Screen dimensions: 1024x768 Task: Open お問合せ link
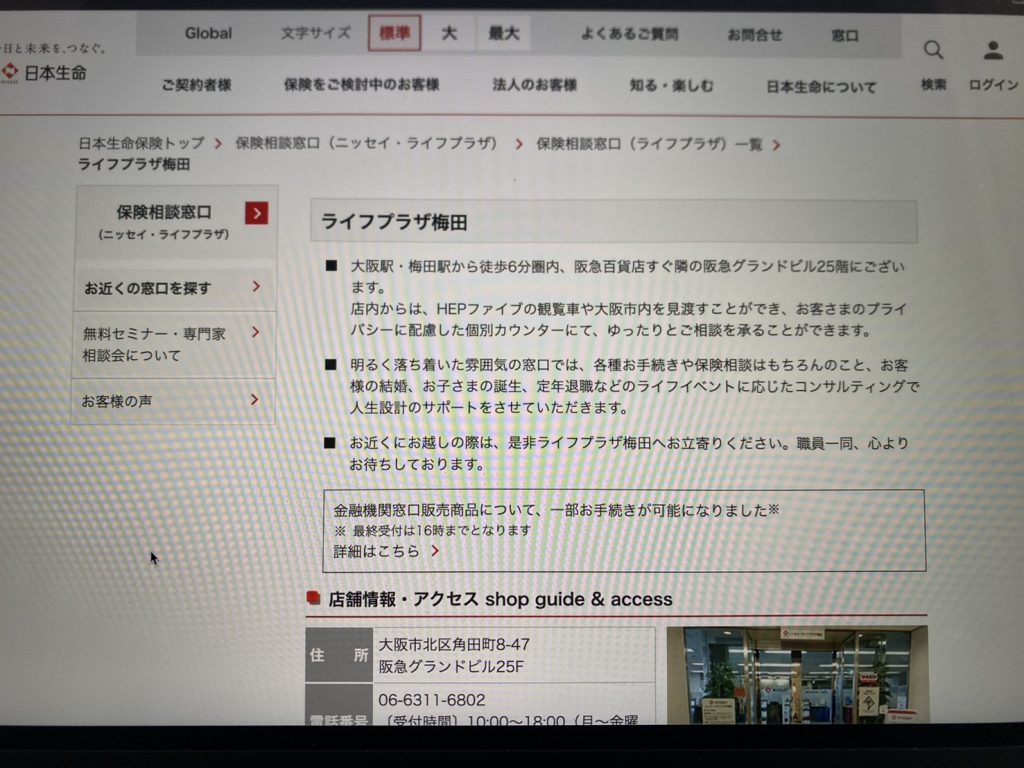pyautogui.click(x=754, y=35)
